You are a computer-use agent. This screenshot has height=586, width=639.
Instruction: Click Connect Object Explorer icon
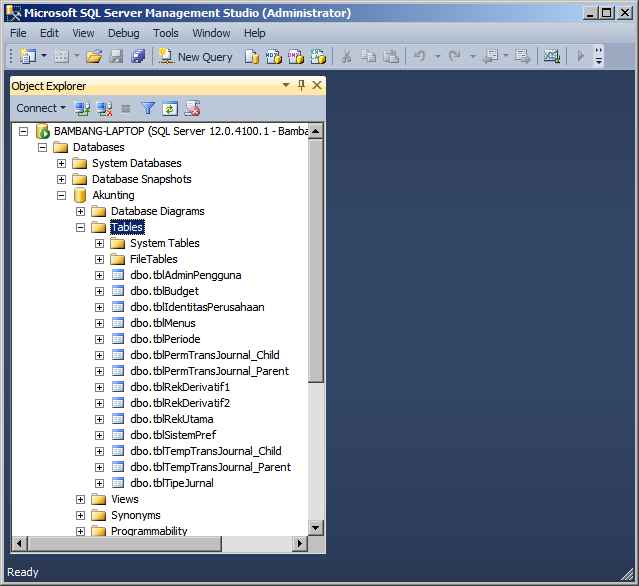[x=82, y=108]
